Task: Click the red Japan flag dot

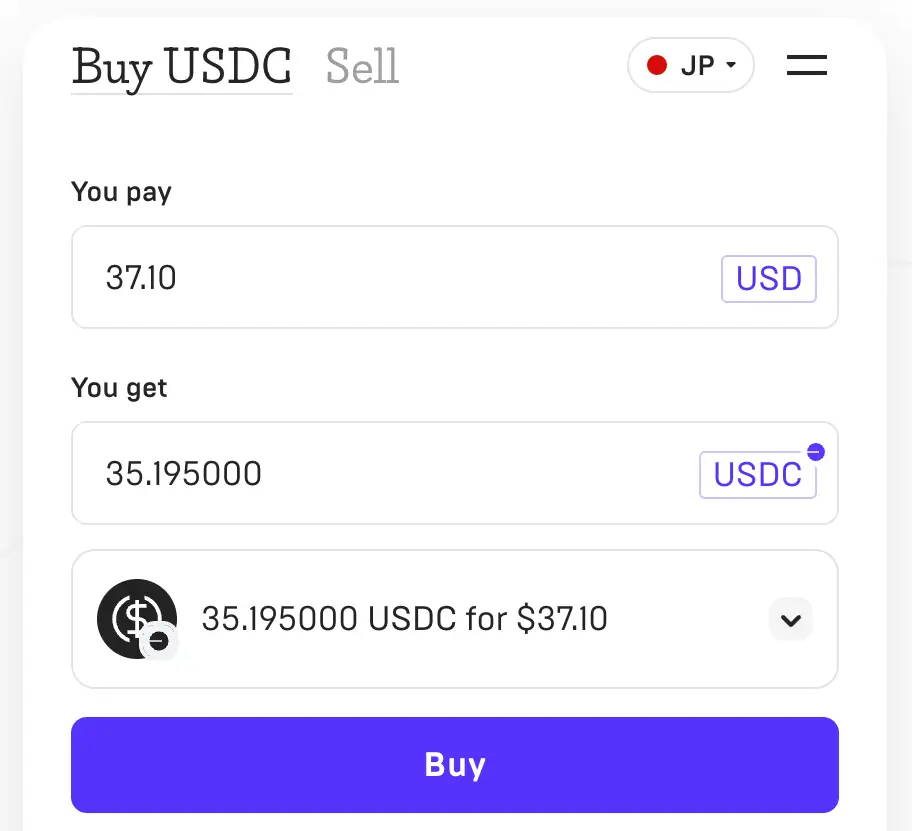Action: pos(657,66)
